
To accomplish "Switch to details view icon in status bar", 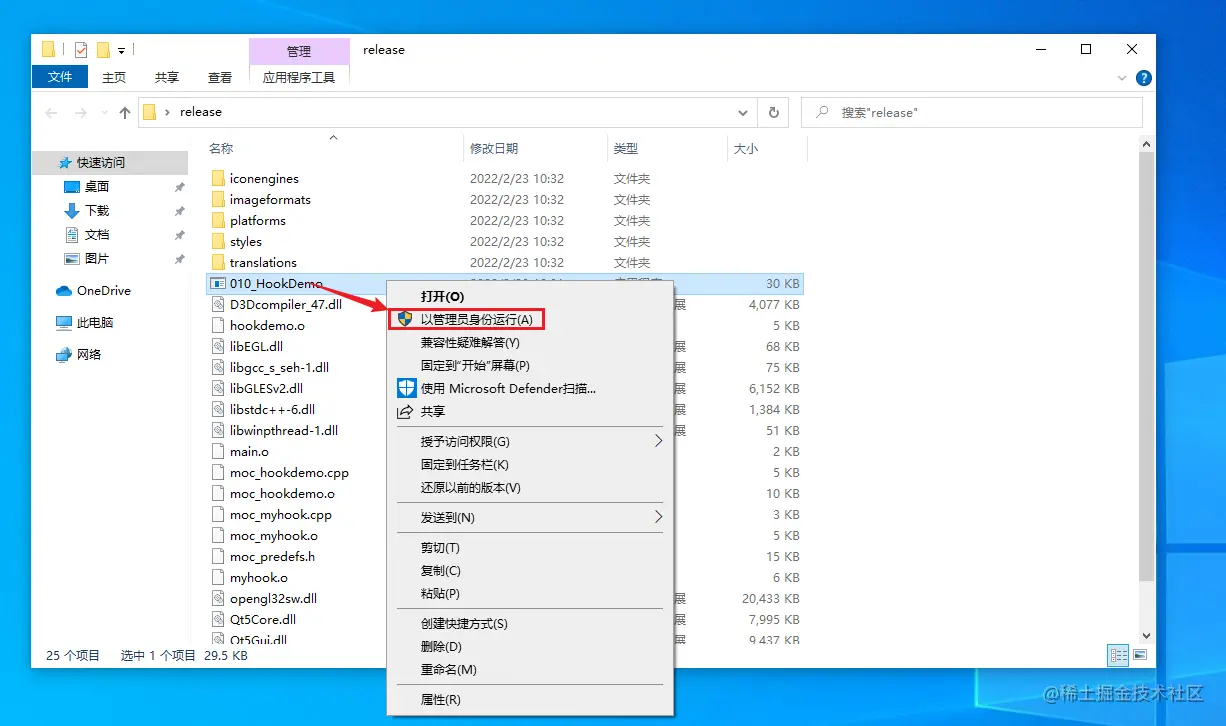I will pos(1118,656).
